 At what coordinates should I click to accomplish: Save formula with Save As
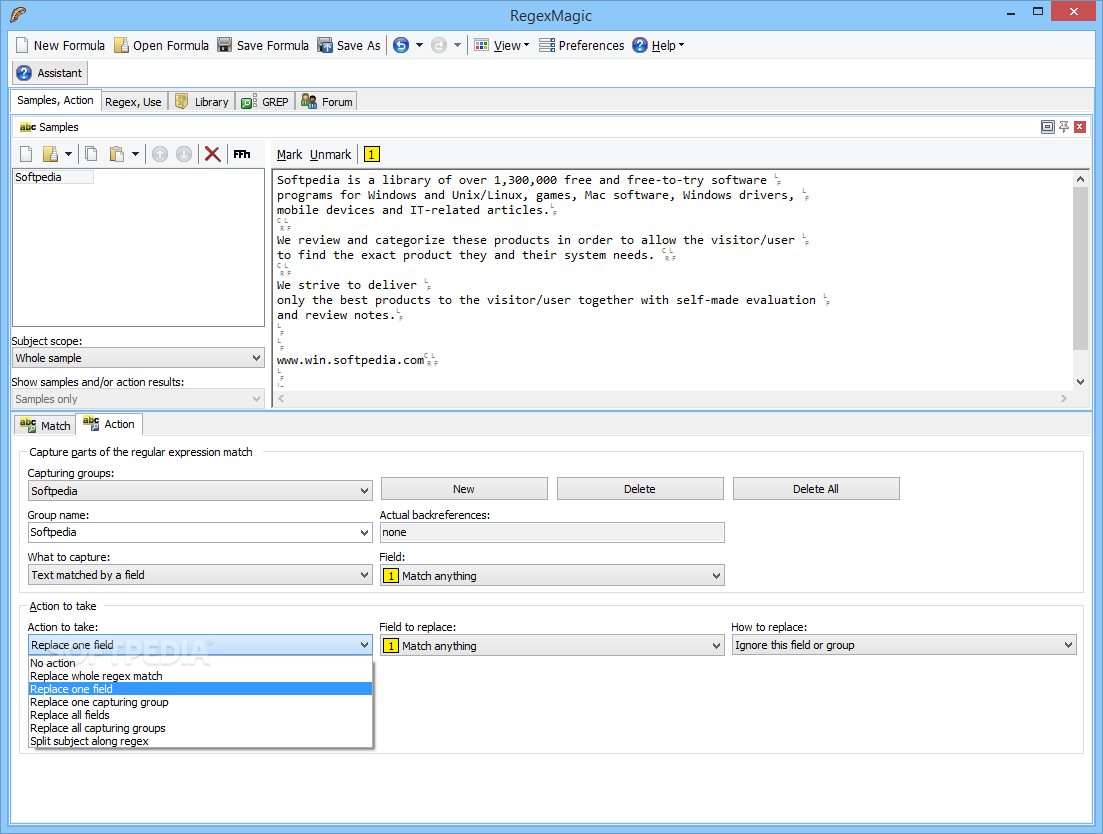[x=349, y=46]
